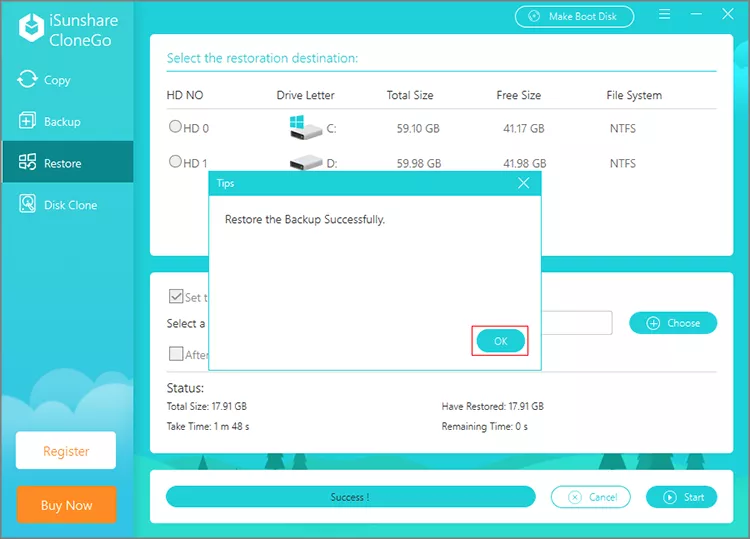Viewport: 750px width, 539px height.
Task: Click the Make Boot Disk button
Action: 574,17
